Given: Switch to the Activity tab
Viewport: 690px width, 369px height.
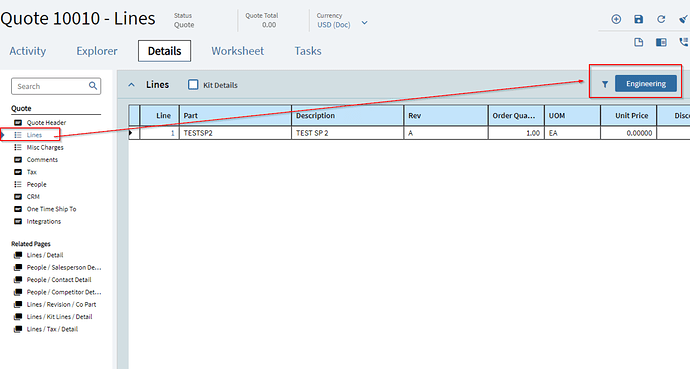Looking at the screenshot, I should click(28, 51).
